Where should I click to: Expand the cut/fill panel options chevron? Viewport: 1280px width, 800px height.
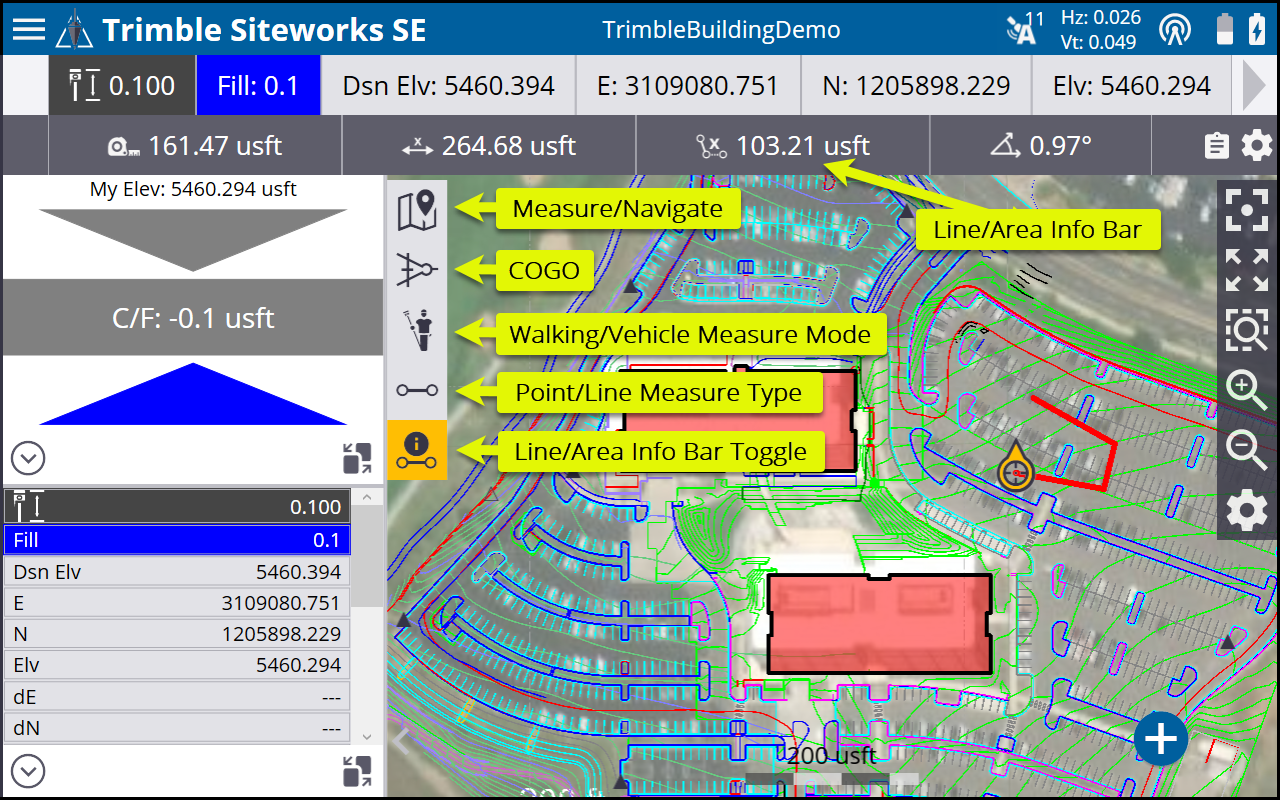coord(28,458)
